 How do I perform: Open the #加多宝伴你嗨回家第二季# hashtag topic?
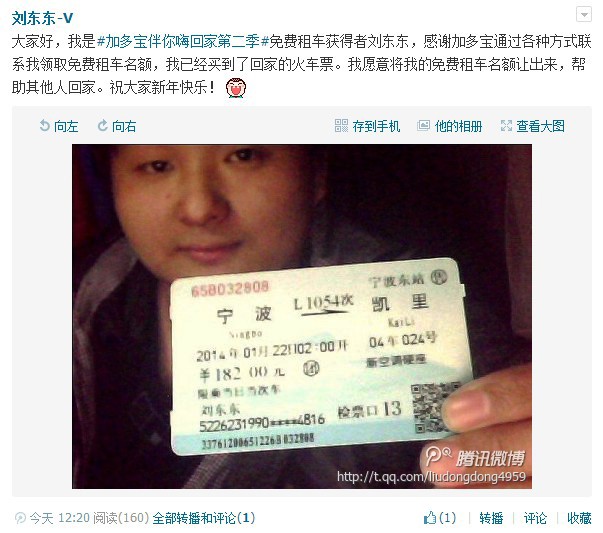183,41
